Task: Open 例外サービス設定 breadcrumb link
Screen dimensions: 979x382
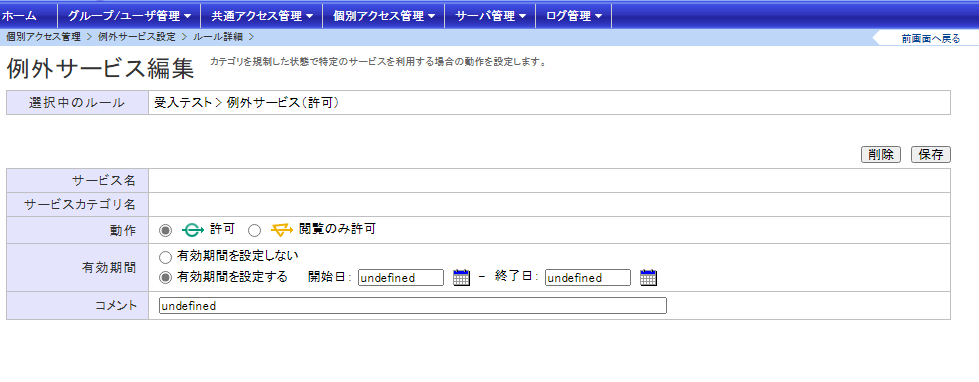Action: [137, 37]
